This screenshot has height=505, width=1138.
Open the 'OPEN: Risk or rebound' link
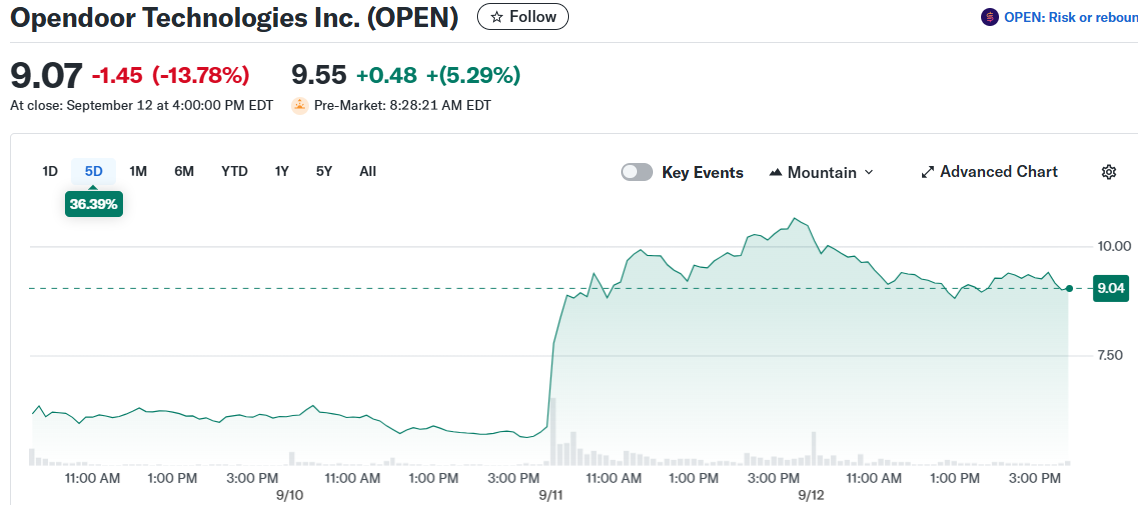click(x=1071, y=17)
